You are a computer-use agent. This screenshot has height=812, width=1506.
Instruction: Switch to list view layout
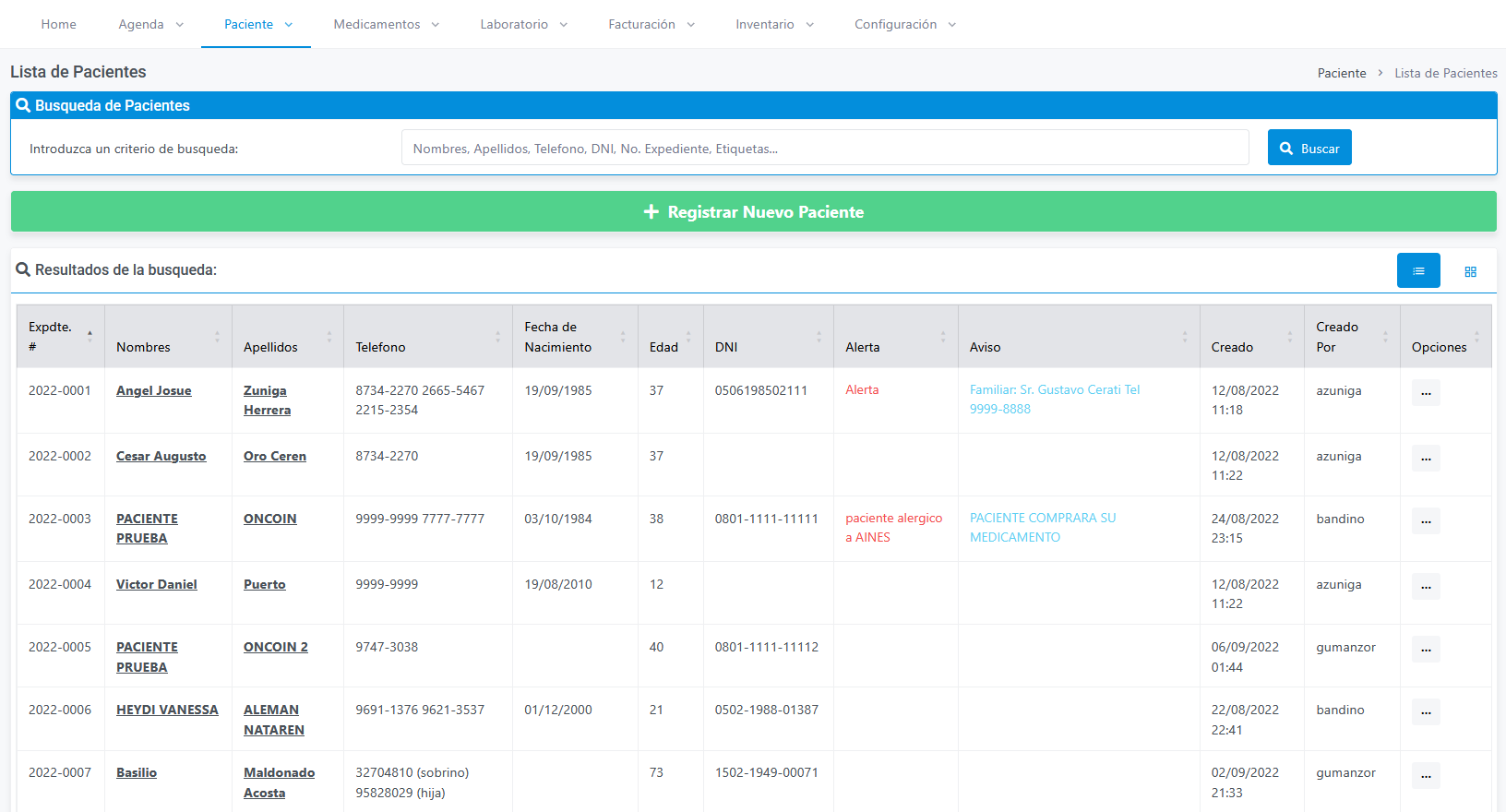pyautogui.click(x=1418, y=270)
